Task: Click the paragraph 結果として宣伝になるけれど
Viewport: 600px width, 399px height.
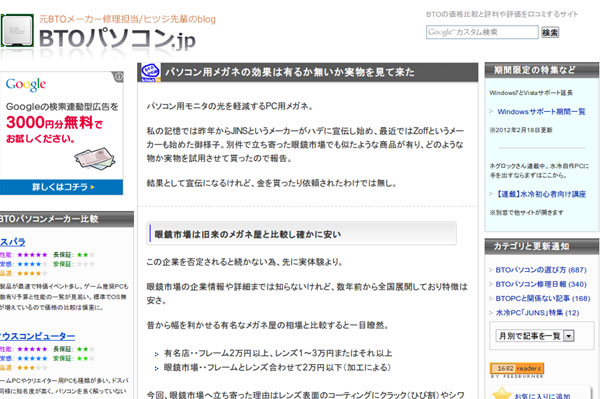Action: 272,183
